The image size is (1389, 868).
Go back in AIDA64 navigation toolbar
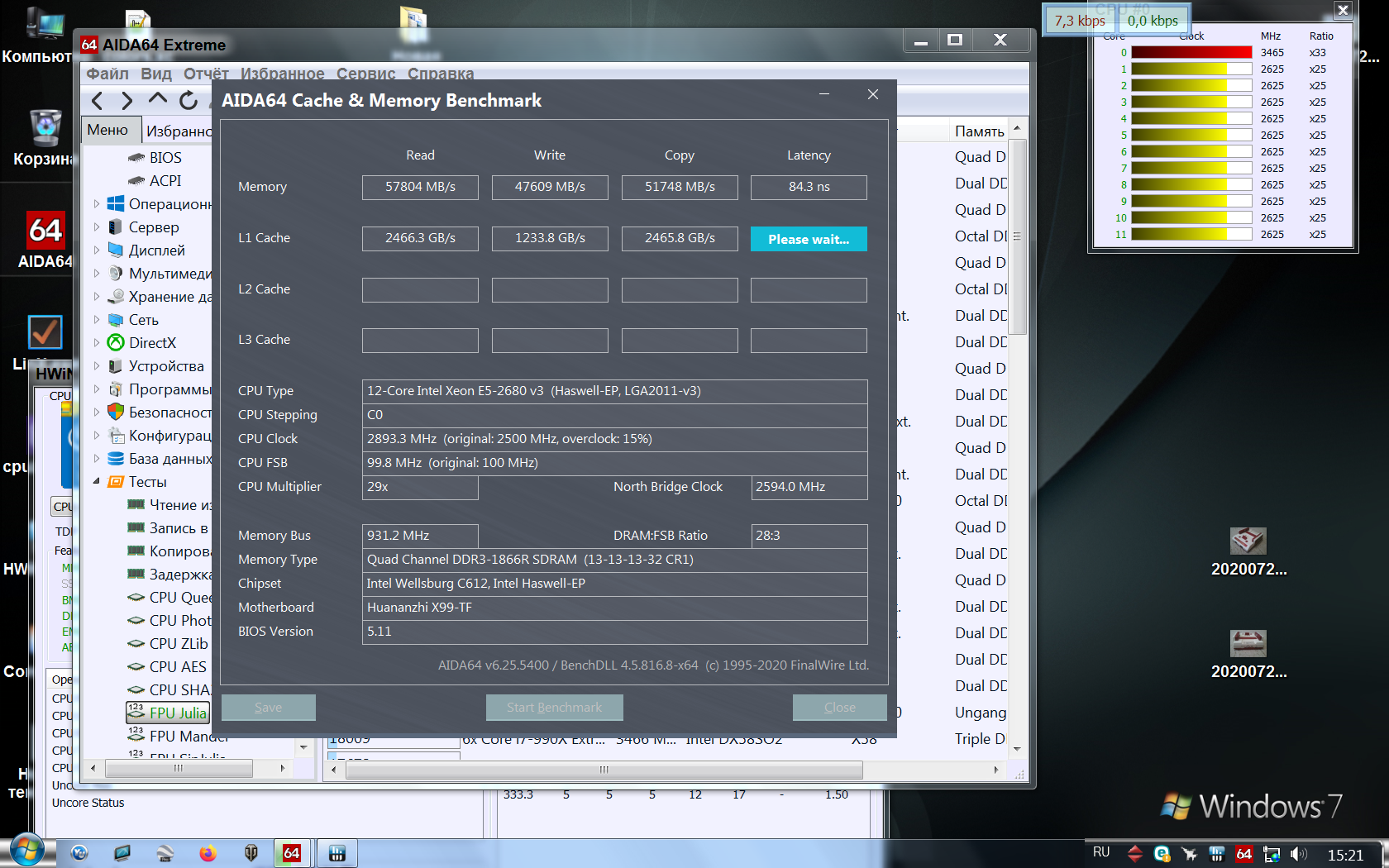[x=98, y=101]
